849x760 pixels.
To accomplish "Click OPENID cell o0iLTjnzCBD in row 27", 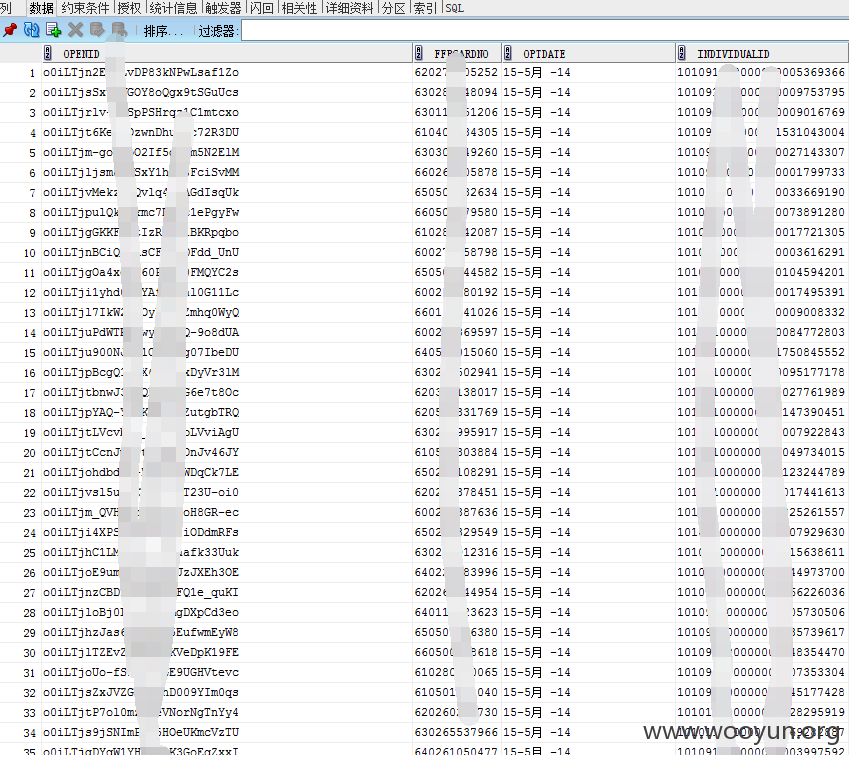I will [227, 593].
